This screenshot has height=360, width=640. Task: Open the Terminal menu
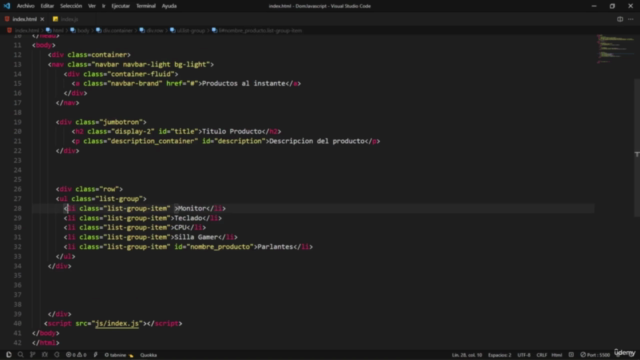tap(146, 6)
